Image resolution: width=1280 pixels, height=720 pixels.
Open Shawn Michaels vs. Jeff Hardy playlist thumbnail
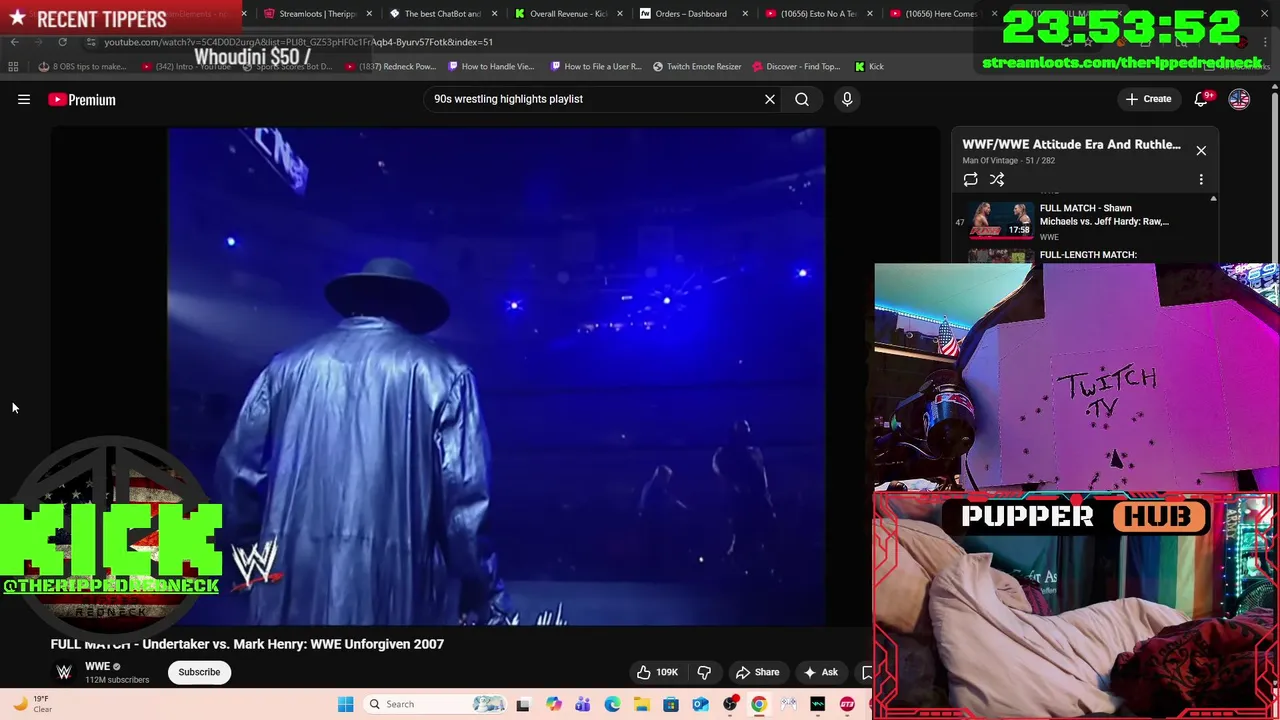tap(999, 220)
